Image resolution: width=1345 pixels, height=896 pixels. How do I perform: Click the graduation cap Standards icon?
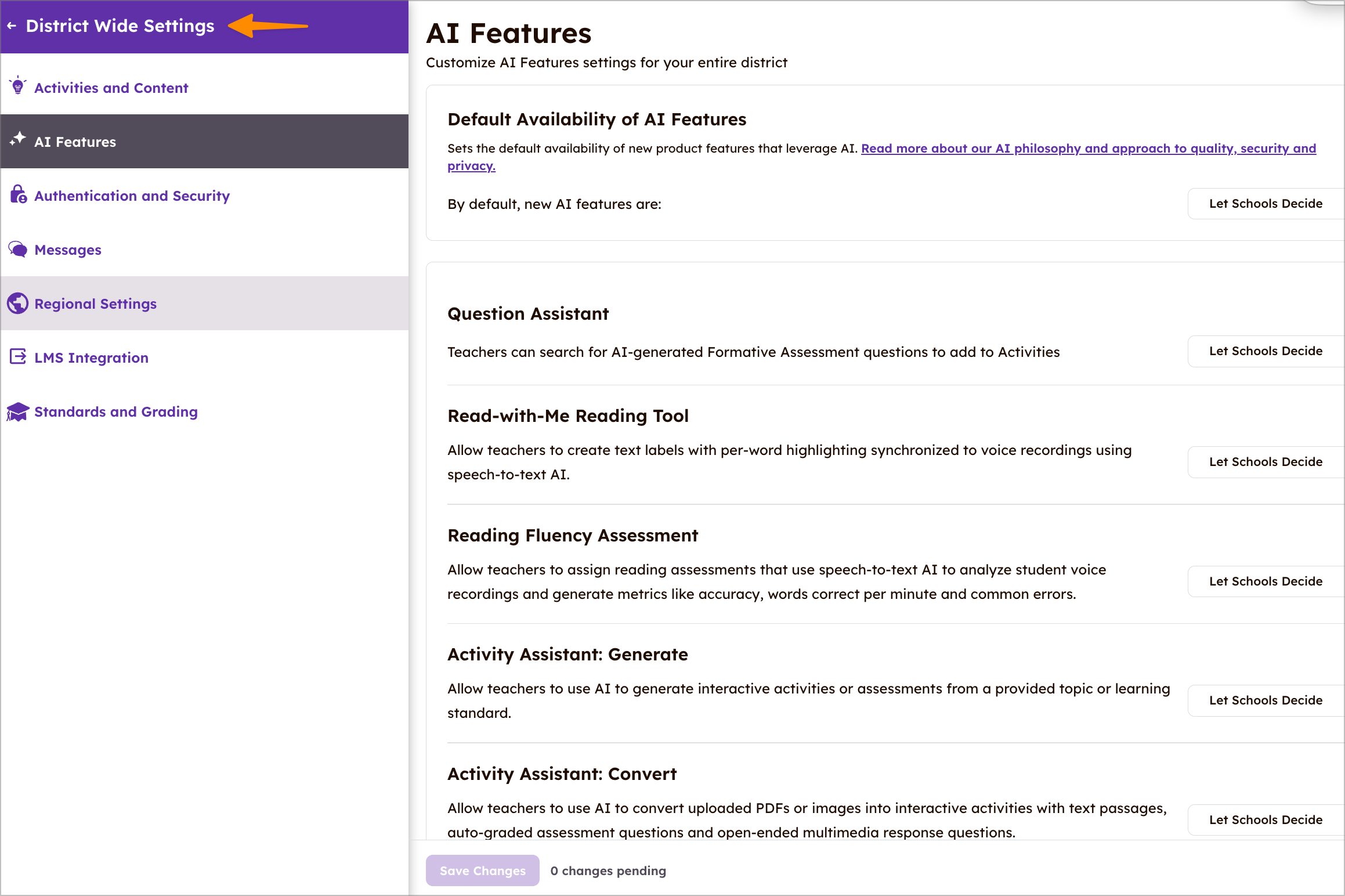18,411
